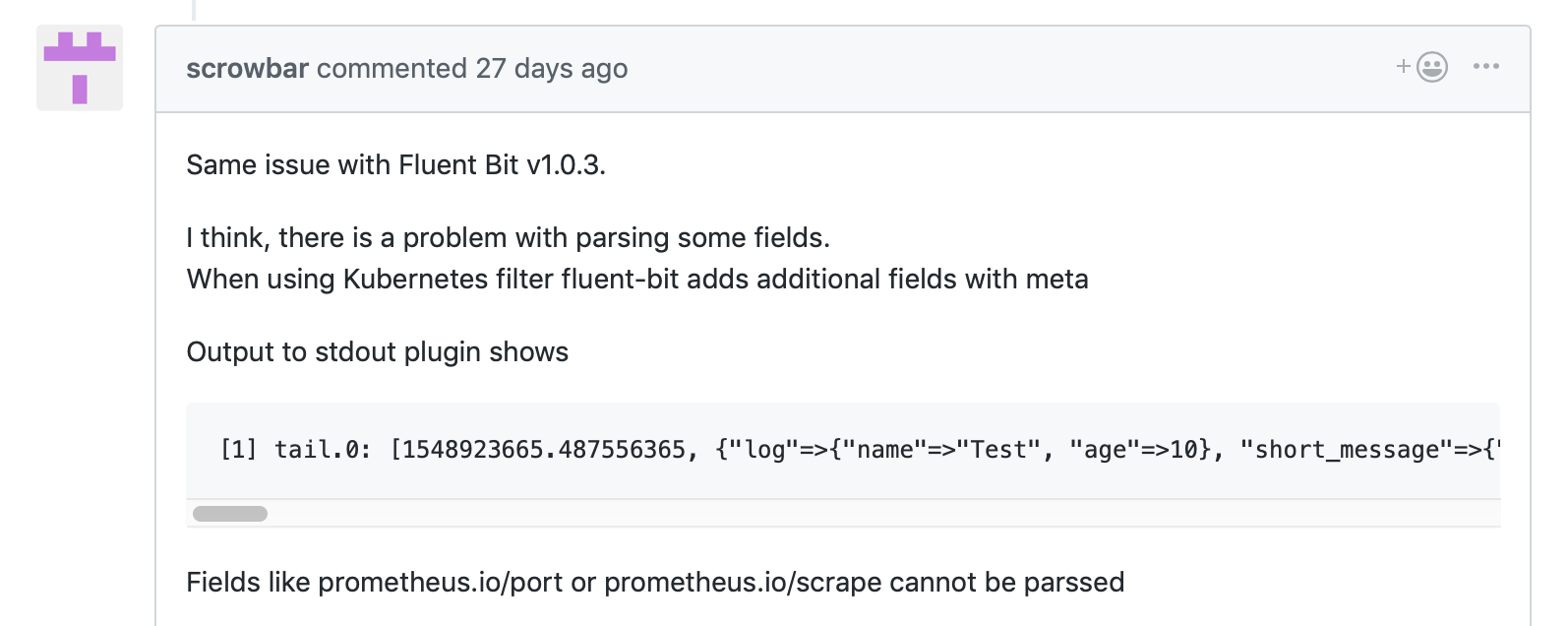Viewport: 1568px width, 626px height.
Task: Click the "Same issue with Fluent Bit" sentence
Action: (x=395, y=165)
